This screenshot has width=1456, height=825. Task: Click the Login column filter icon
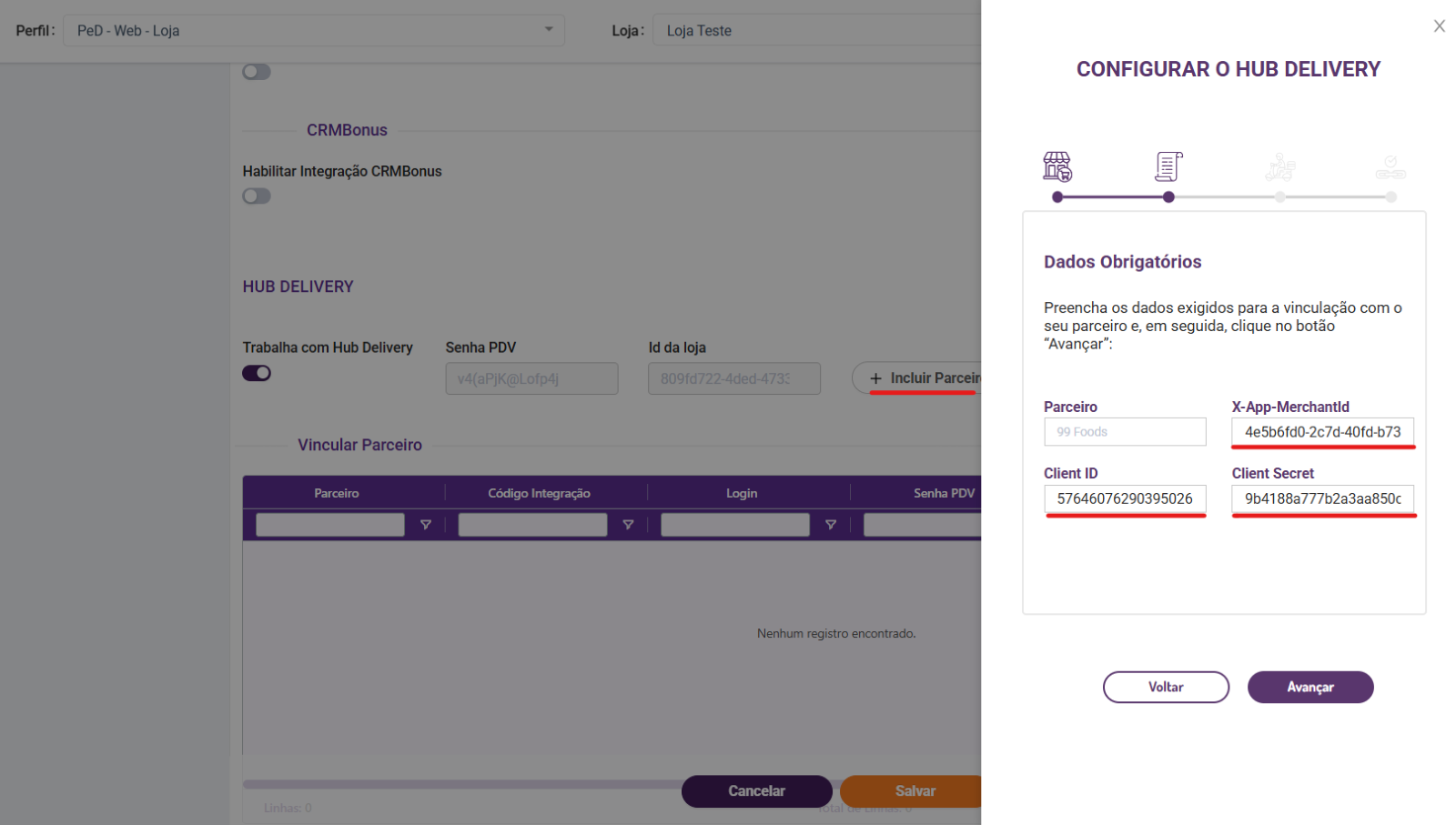(x=830, y=525)
